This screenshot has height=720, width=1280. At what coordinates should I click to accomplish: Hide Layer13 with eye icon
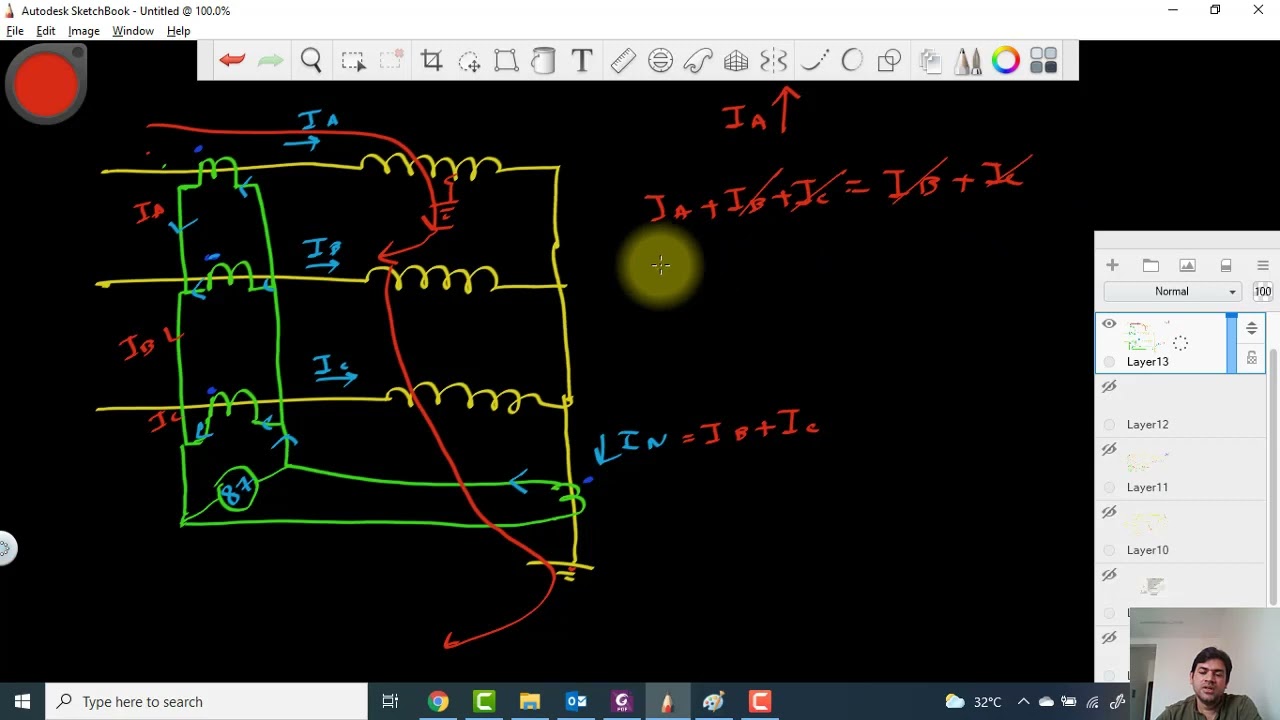pos(1109,323)
